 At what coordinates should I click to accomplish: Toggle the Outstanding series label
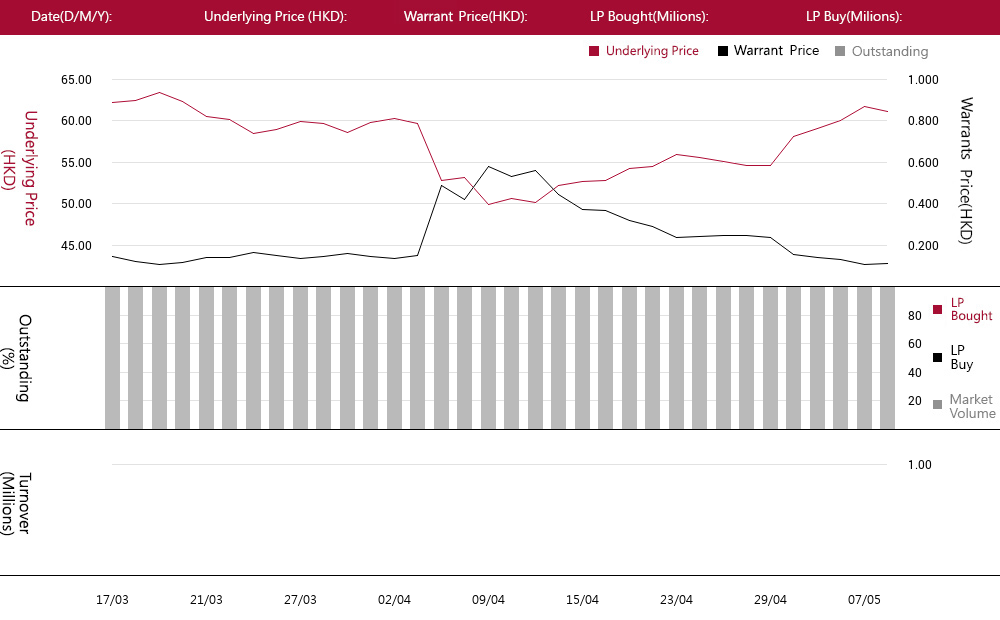pyautogui.click(x=890, y=51)
